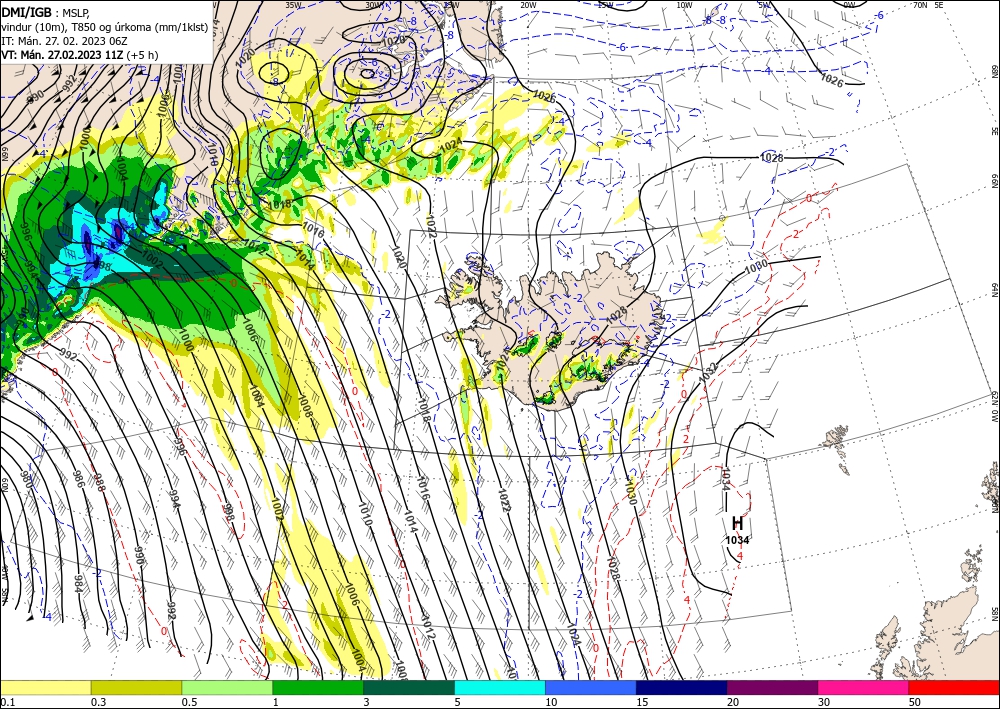Select the light green 0.5–1 mm swatch
This screenshot has width=1000, height=709.
point(227,687)
